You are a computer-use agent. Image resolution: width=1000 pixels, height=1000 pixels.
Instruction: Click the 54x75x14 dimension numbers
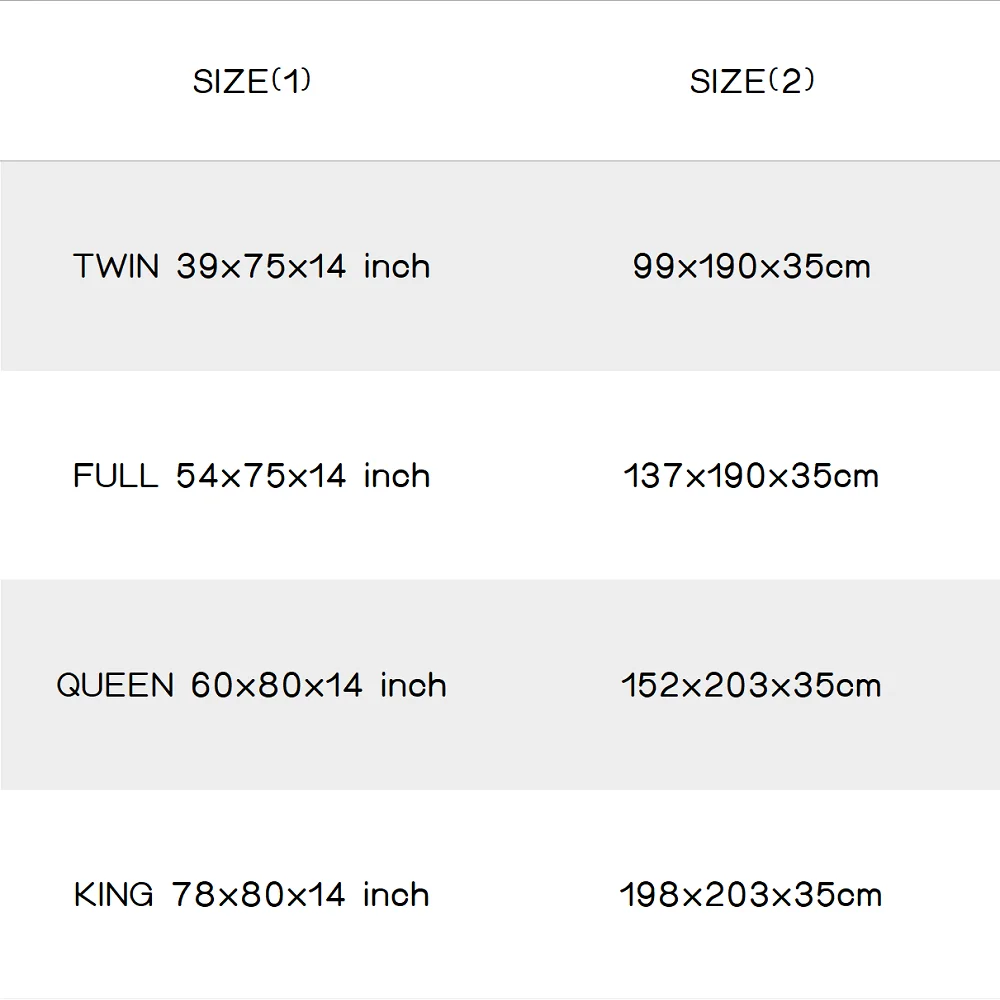click(261, 476)
